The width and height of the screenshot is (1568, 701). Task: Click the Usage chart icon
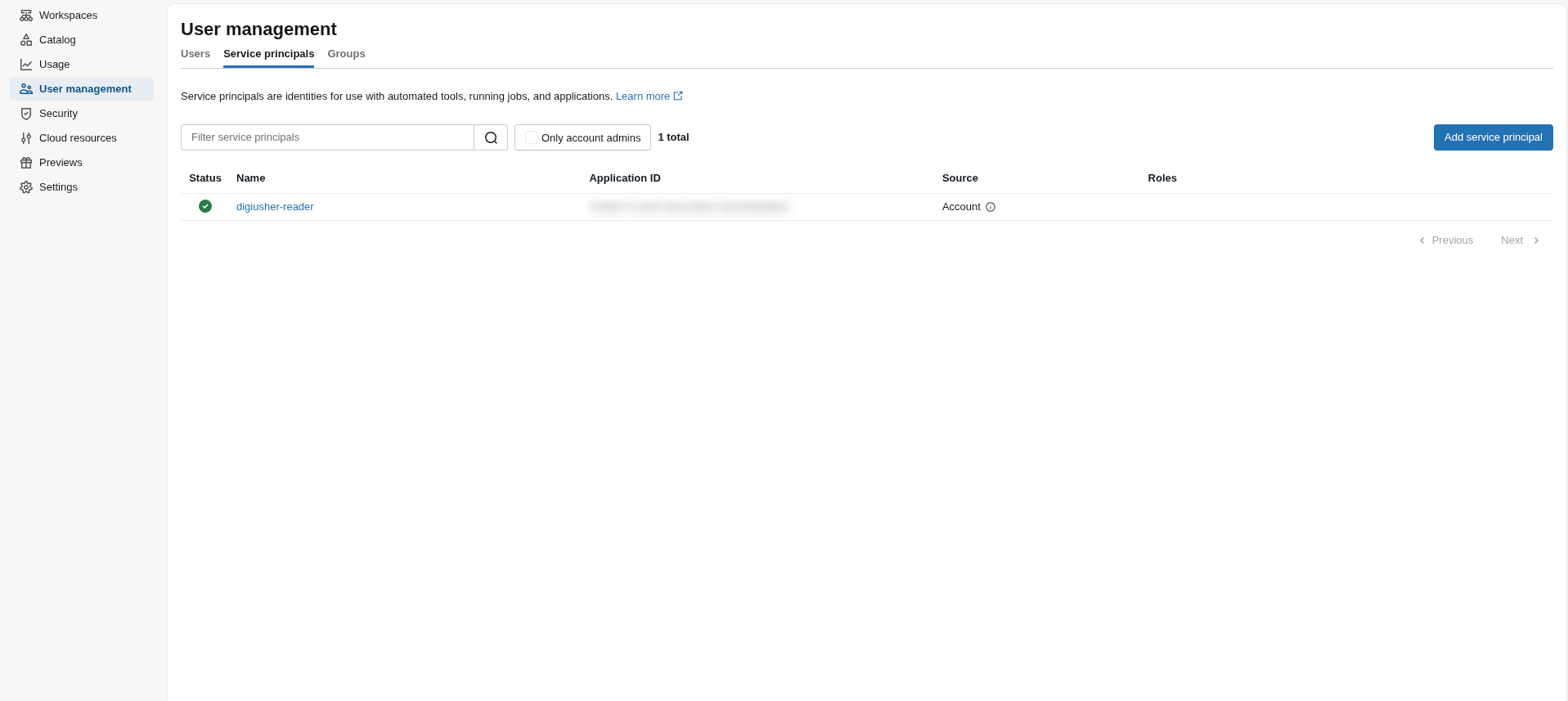pos(26,65)
